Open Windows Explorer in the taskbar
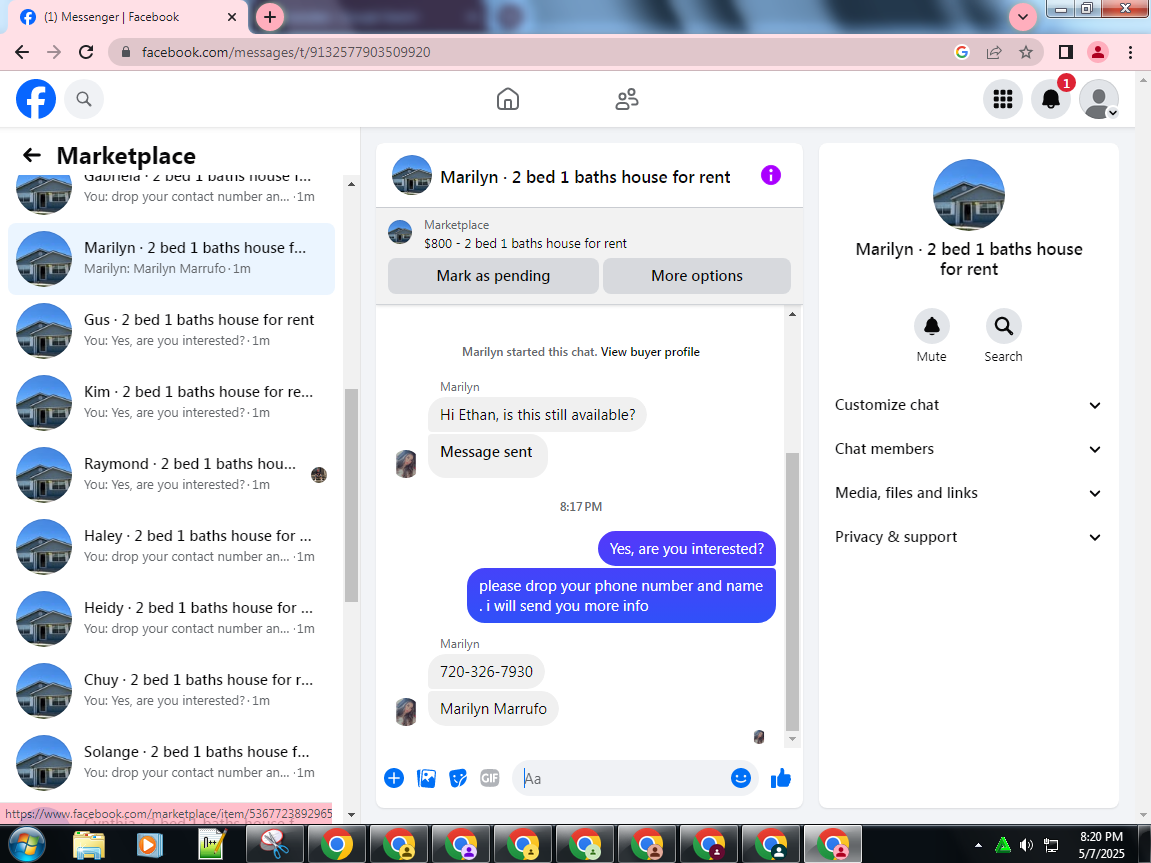 click(x=89, y=845)
